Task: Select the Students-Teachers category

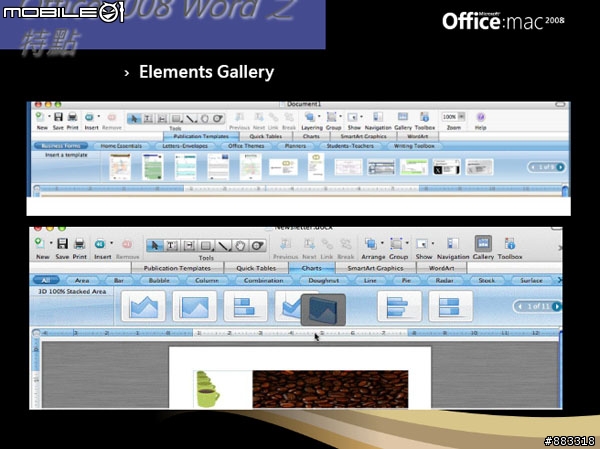Action: pyautogui.click(x=350, y=146)
